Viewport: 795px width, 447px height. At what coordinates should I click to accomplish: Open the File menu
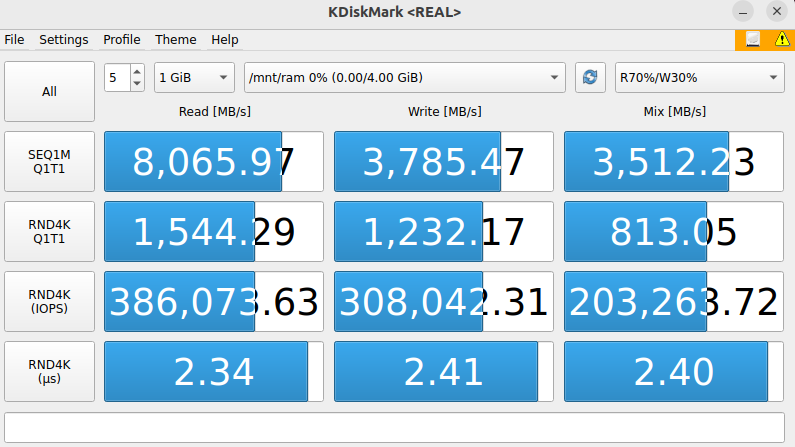pos(14,40)
